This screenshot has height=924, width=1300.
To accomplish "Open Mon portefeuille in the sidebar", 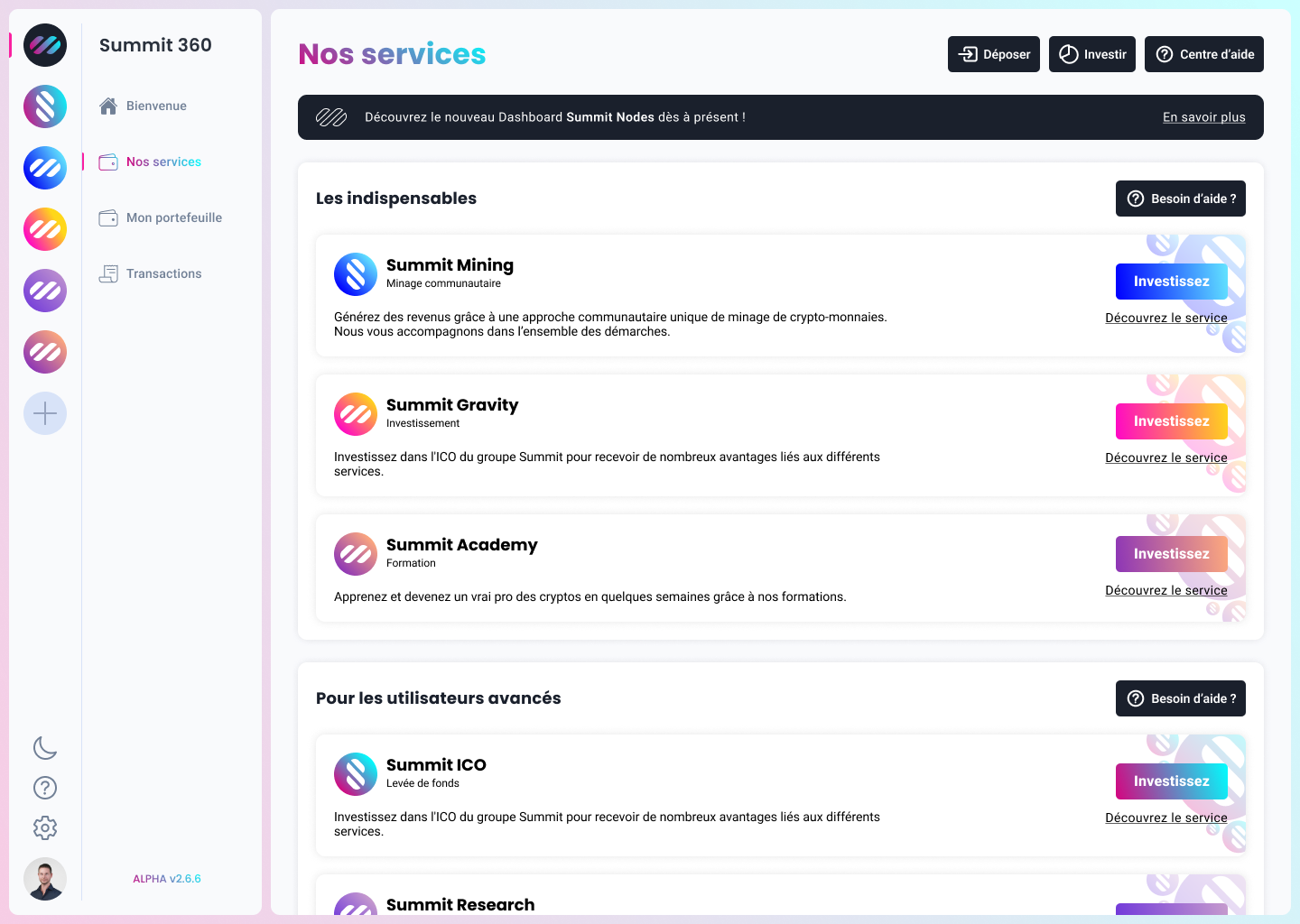I will tap(174, 217).
